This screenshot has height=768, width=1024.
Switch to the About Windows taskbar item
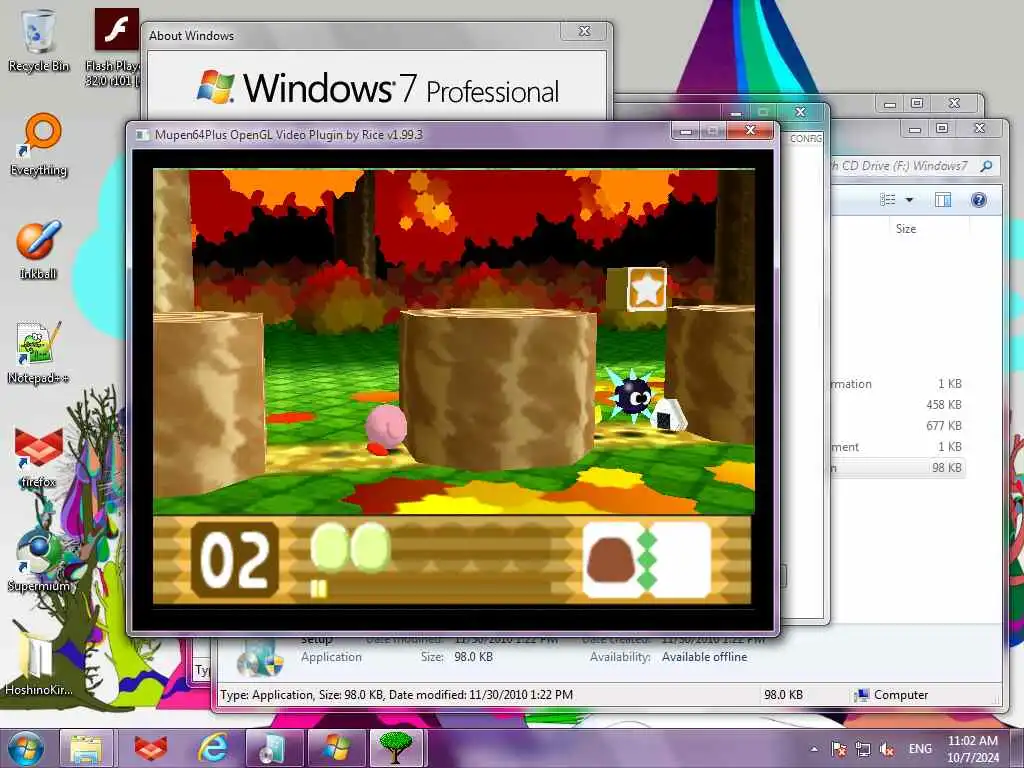(x=336, y=748)
